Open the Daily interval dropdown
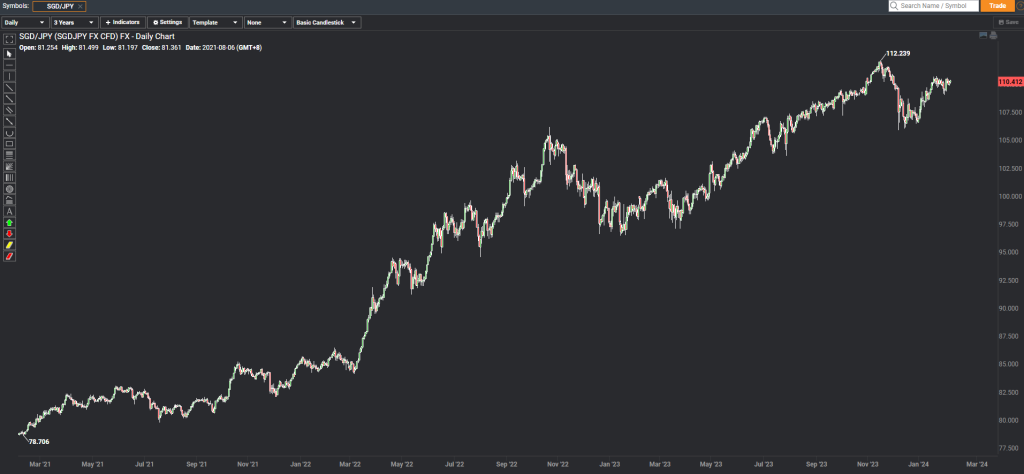This screenshot has height=474, width=1024. click(25, 22)
